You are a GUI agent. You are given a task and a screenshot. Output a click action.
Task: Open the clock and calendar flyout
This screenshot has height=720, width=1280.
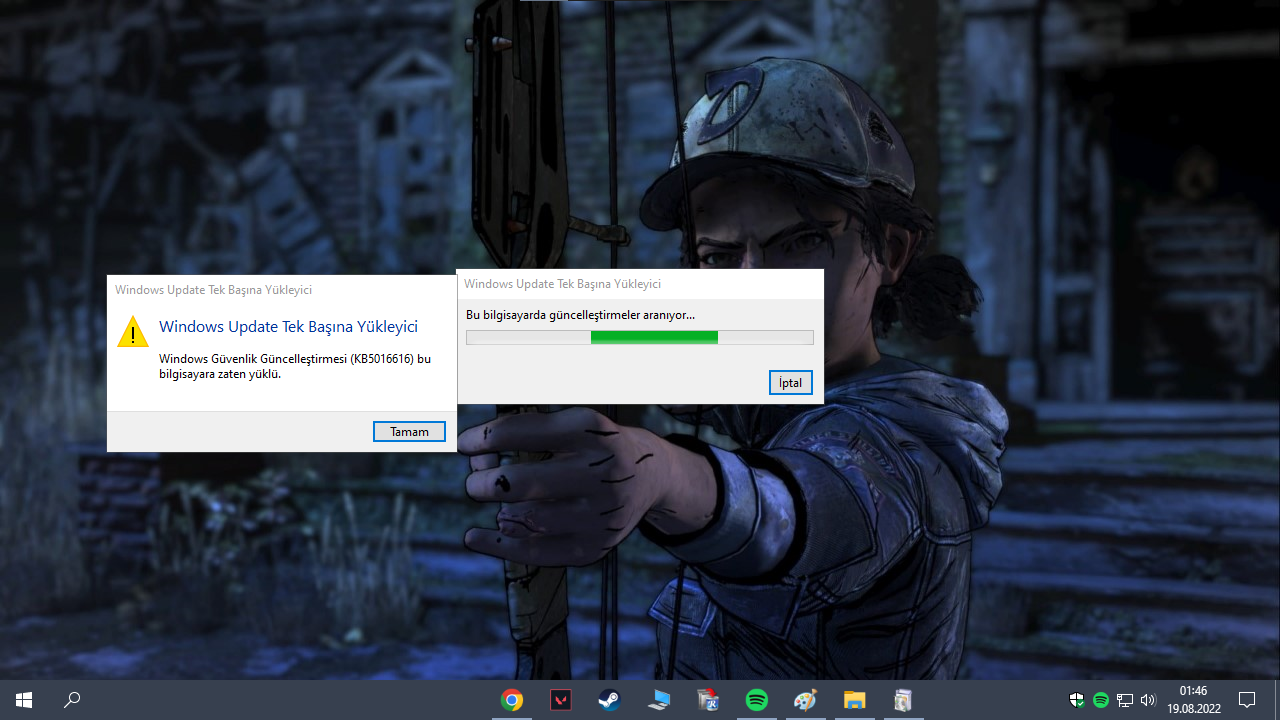(x=1193, y=700)
